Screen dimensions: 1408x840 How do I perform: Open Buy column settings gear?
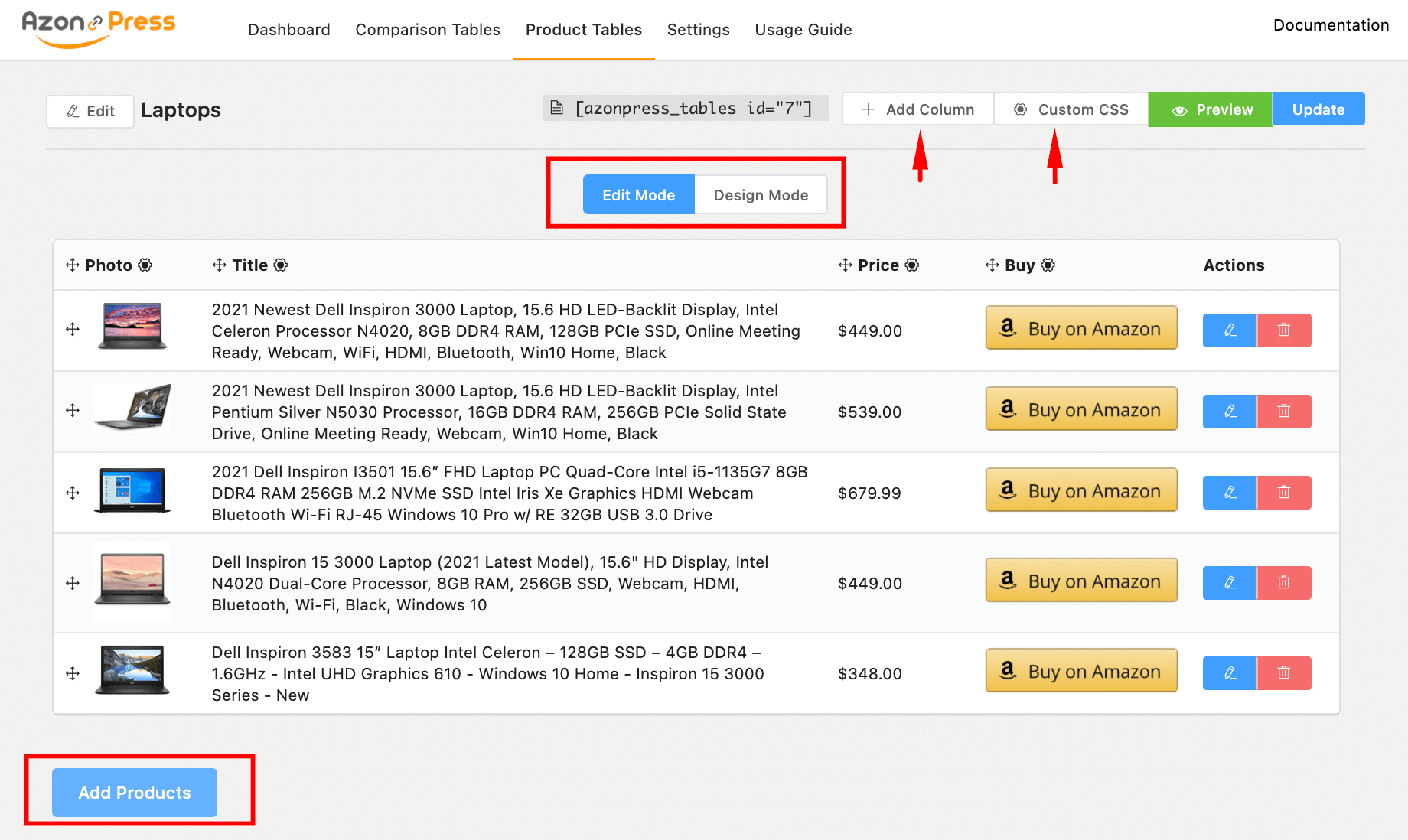pyautogui.click(x=1048, y=265)
